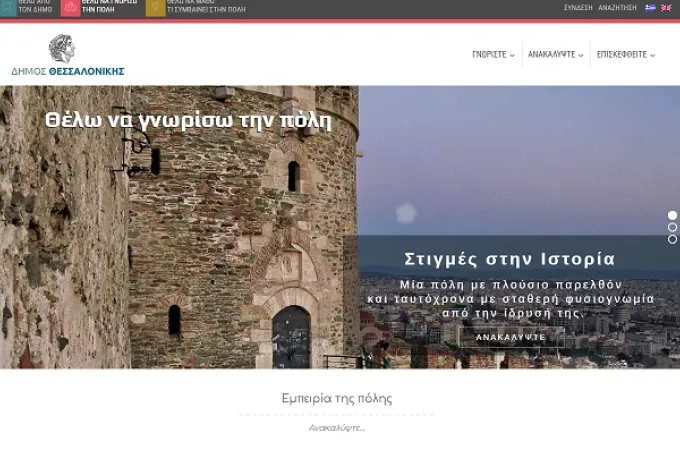
Task: Click the yellow 'what's happening' map pin icon
Action: coord(155,8)
